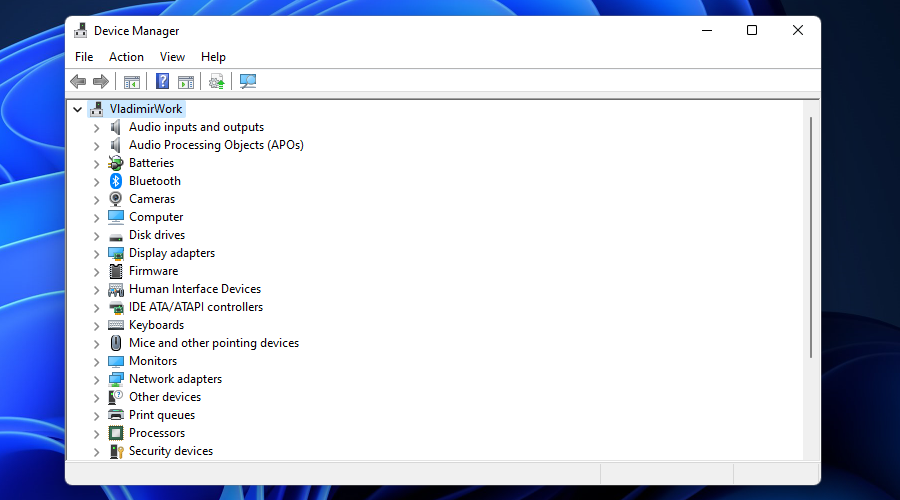This screenshot has width=900, height=500.
Task: Select the Firmware category label
Action: tap(153, 271)
